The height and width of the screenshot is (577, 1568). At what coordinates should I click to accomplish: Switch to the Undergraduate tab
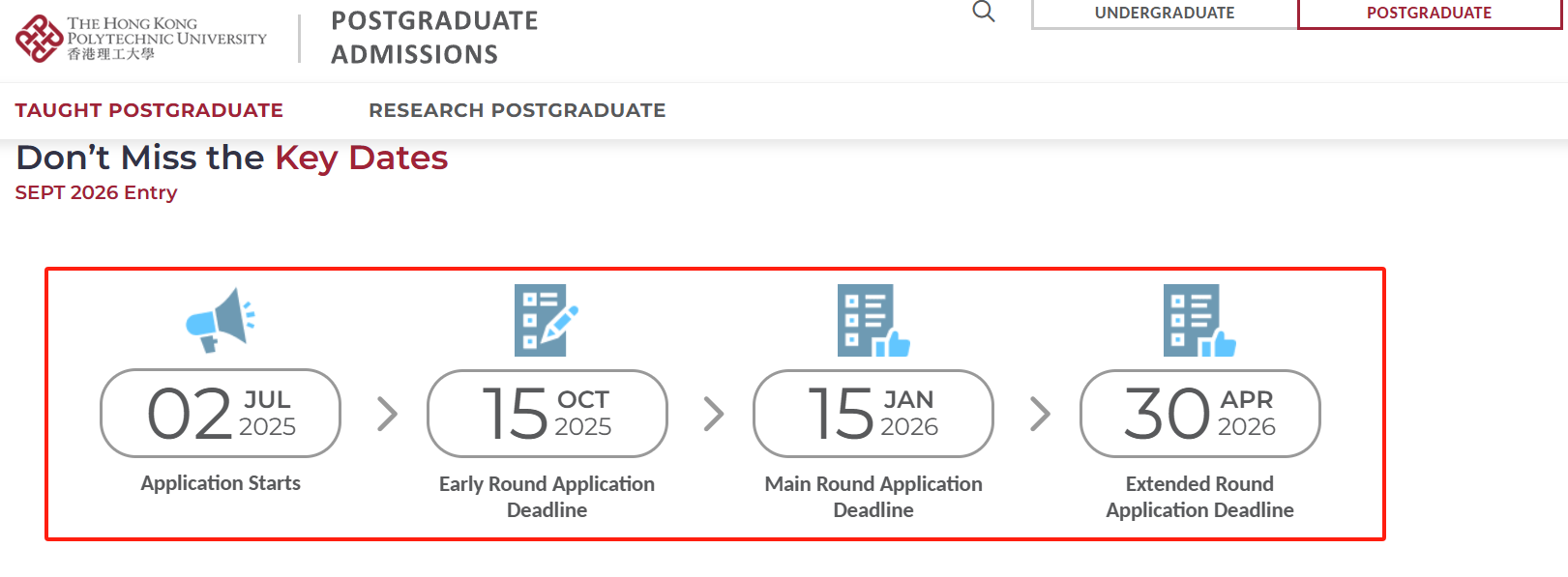pos(1164,14)
